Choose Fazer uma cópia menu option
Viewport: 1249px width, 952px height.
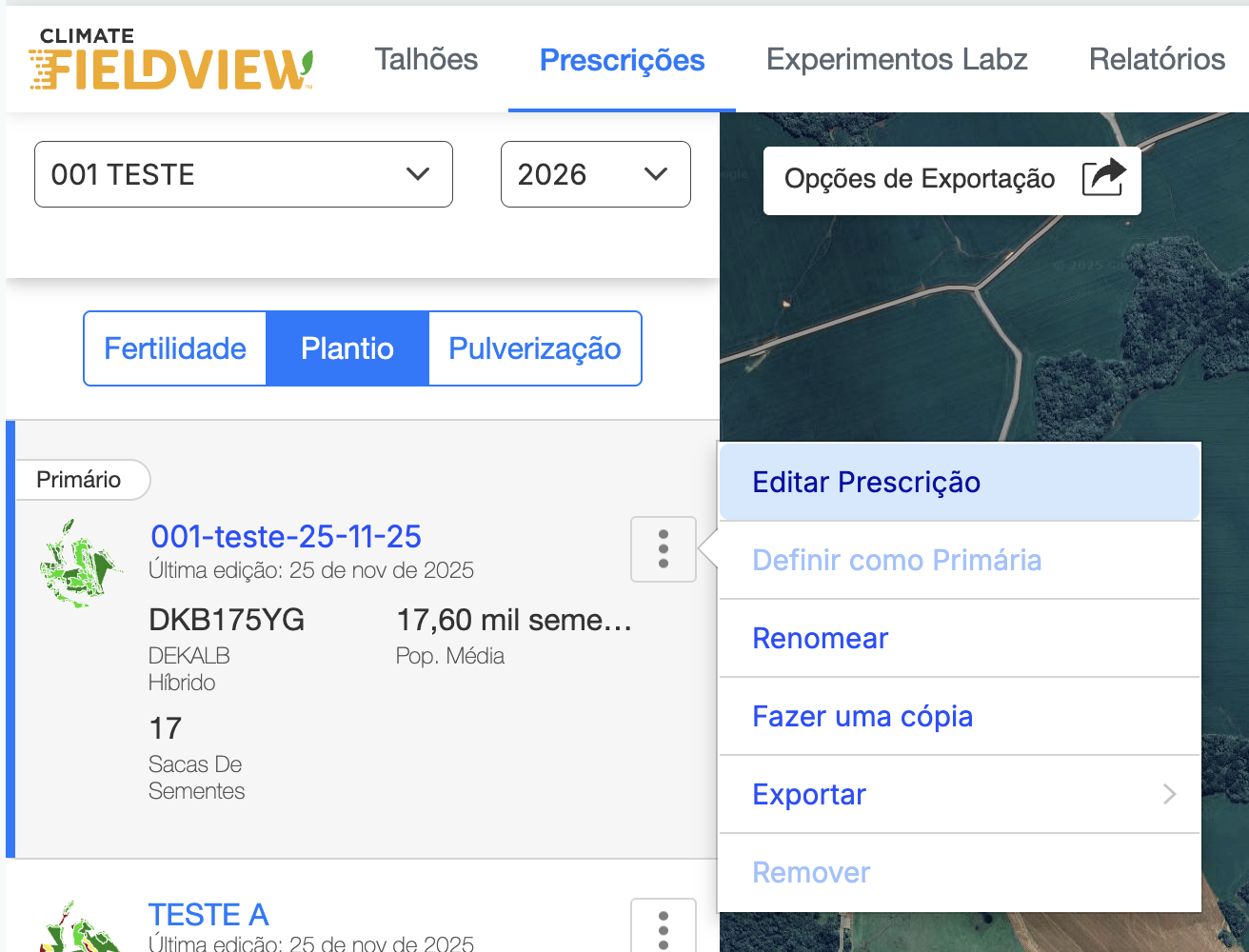(x=862, y=716)
